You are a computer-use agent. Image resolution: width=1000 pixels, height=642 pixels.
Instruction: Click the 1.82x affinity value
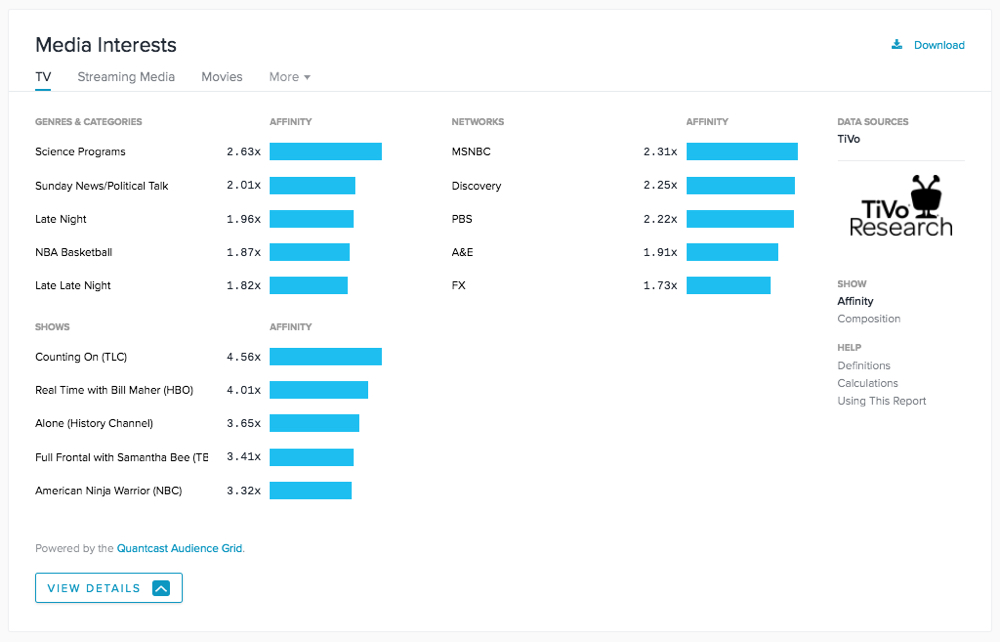tap(244, 286)
